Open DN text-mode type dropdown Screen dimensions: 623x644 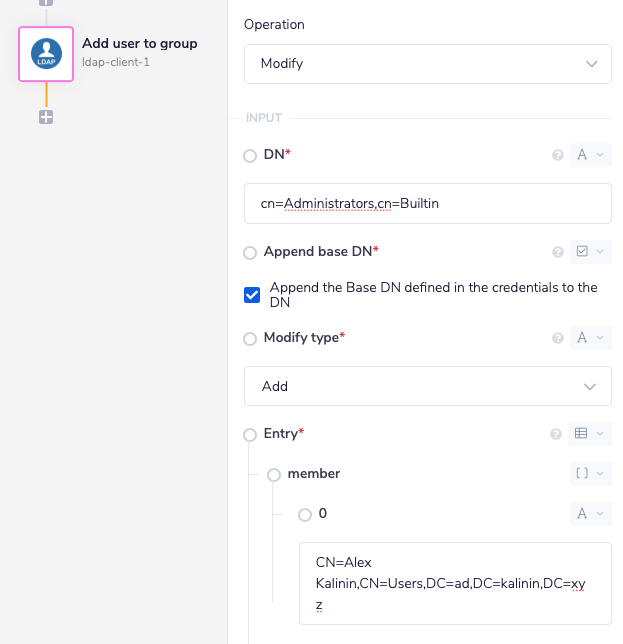coord(590,155)
